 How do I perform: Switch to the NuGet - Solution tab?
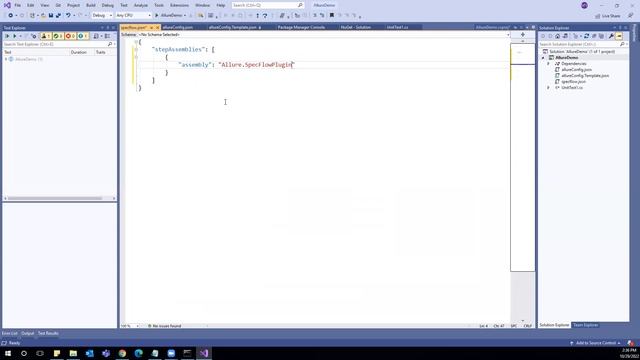[356, 27]
